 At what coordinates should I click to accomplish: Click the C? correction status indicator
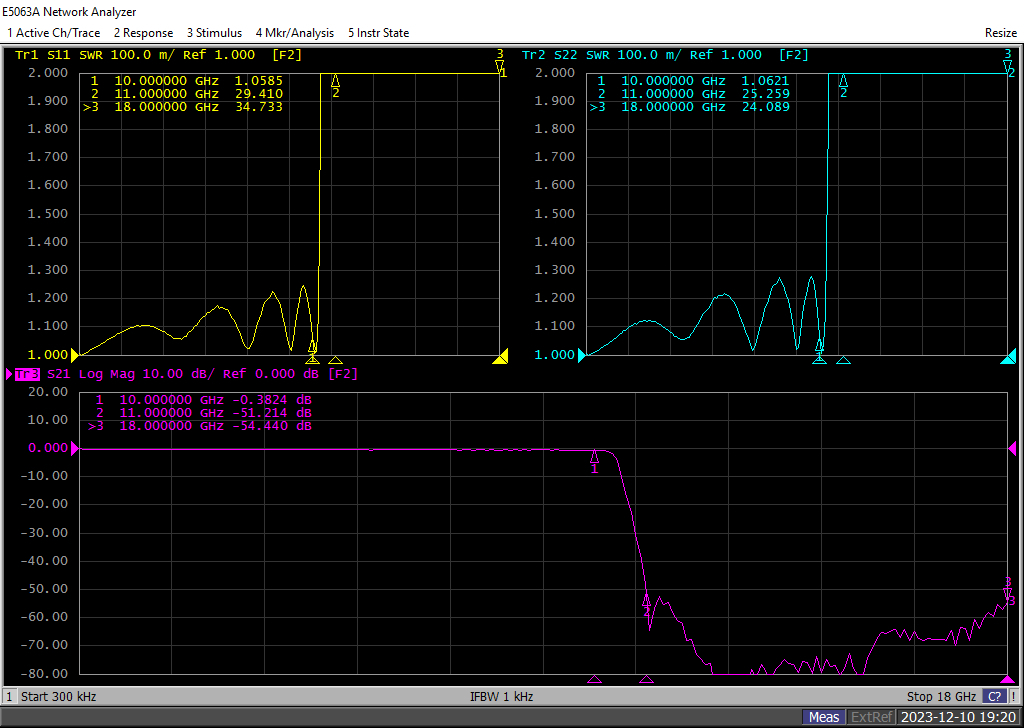tap(995, 696)
